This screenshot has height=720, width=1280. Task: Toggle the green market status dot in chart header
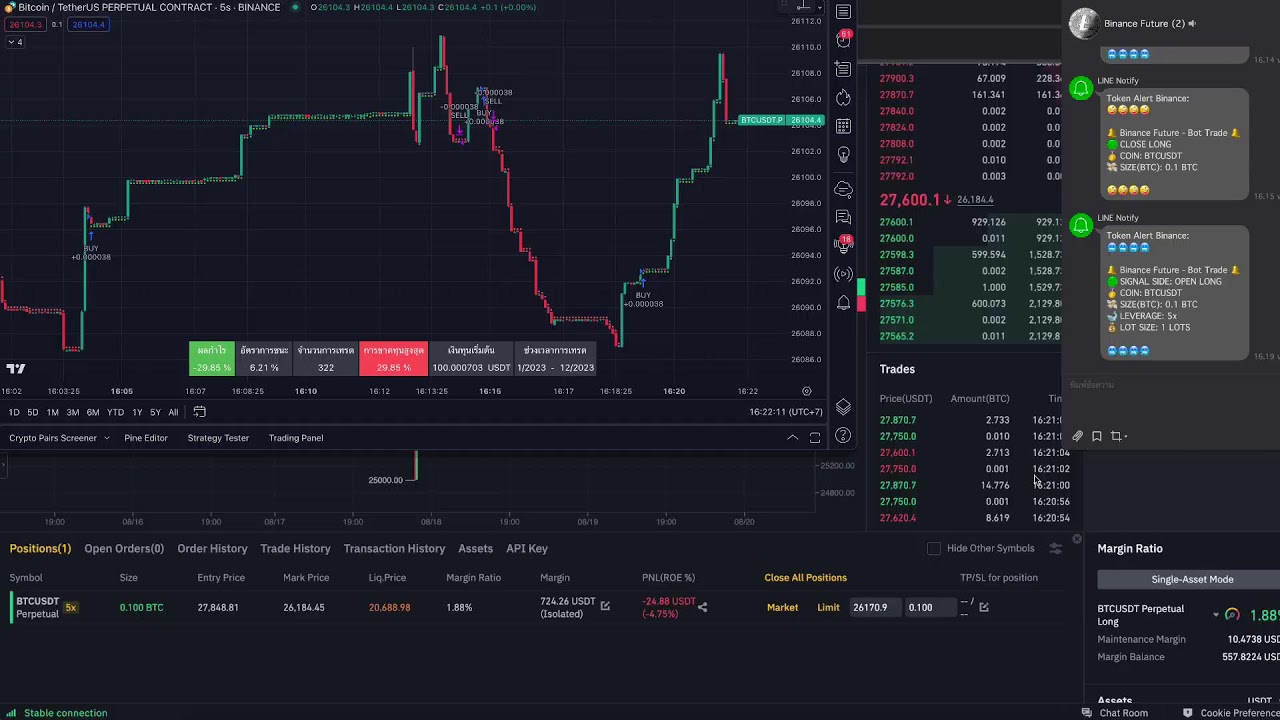[295, 7]
